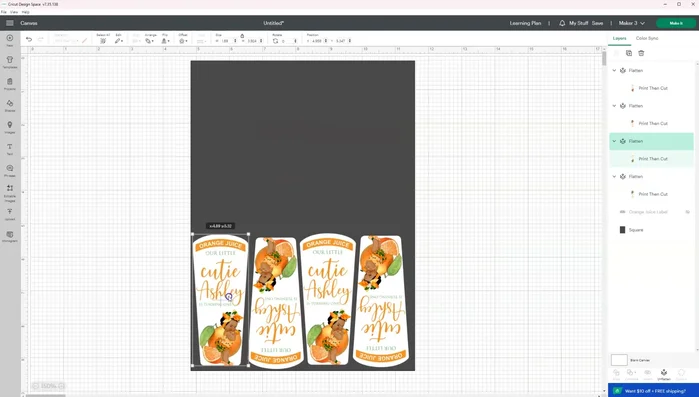Click the dark Square layer swatch
This screenshot has width=699, height=397.
[x=622, y=230]
